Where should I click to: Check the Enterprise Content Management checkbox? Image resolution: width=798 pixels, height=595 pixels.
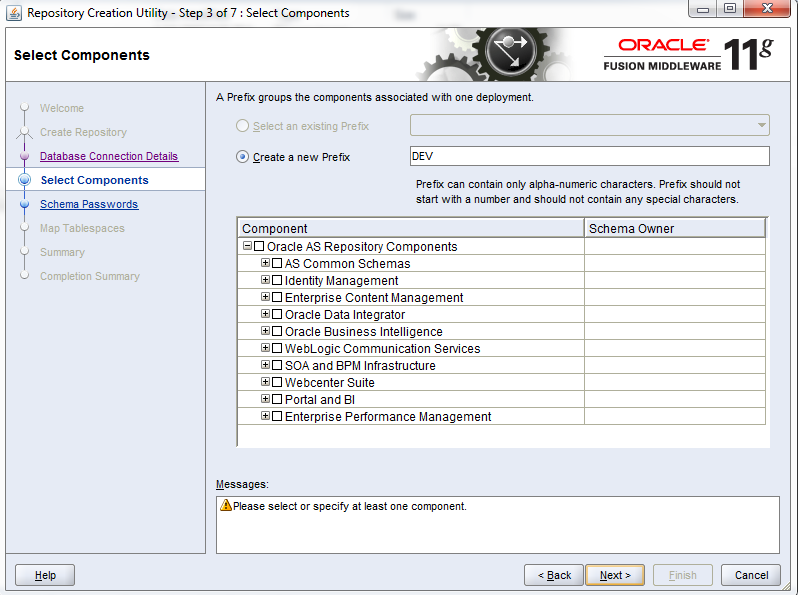tap(277, 297)
